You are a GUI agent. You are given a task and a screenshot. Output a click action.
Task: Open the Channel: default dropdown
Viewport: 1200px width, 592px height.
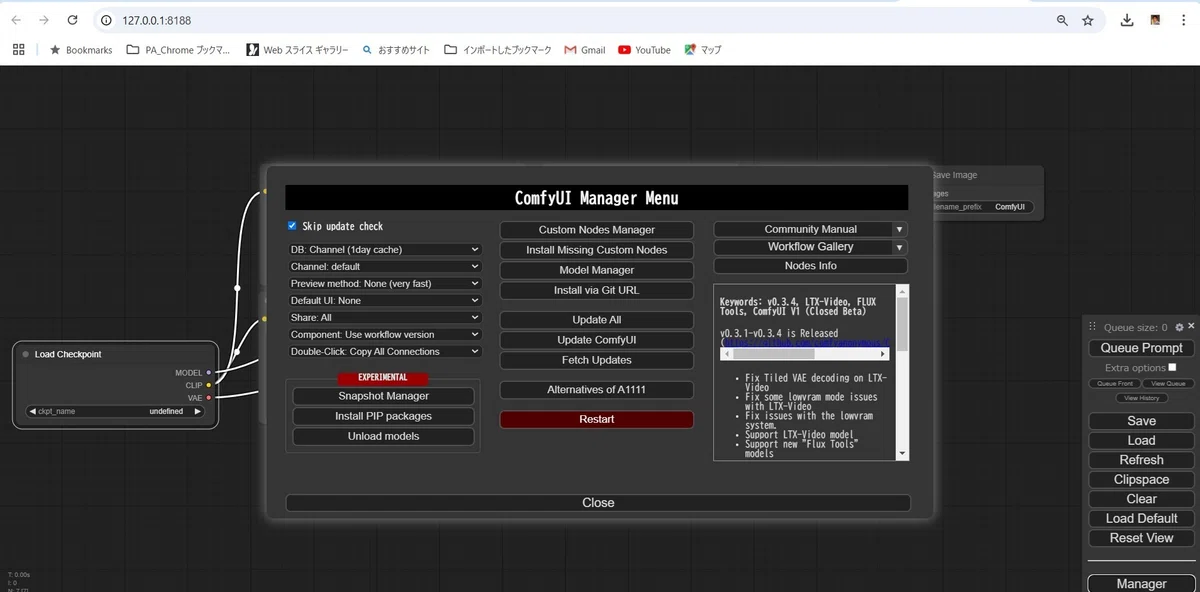(x=384, y=267)
